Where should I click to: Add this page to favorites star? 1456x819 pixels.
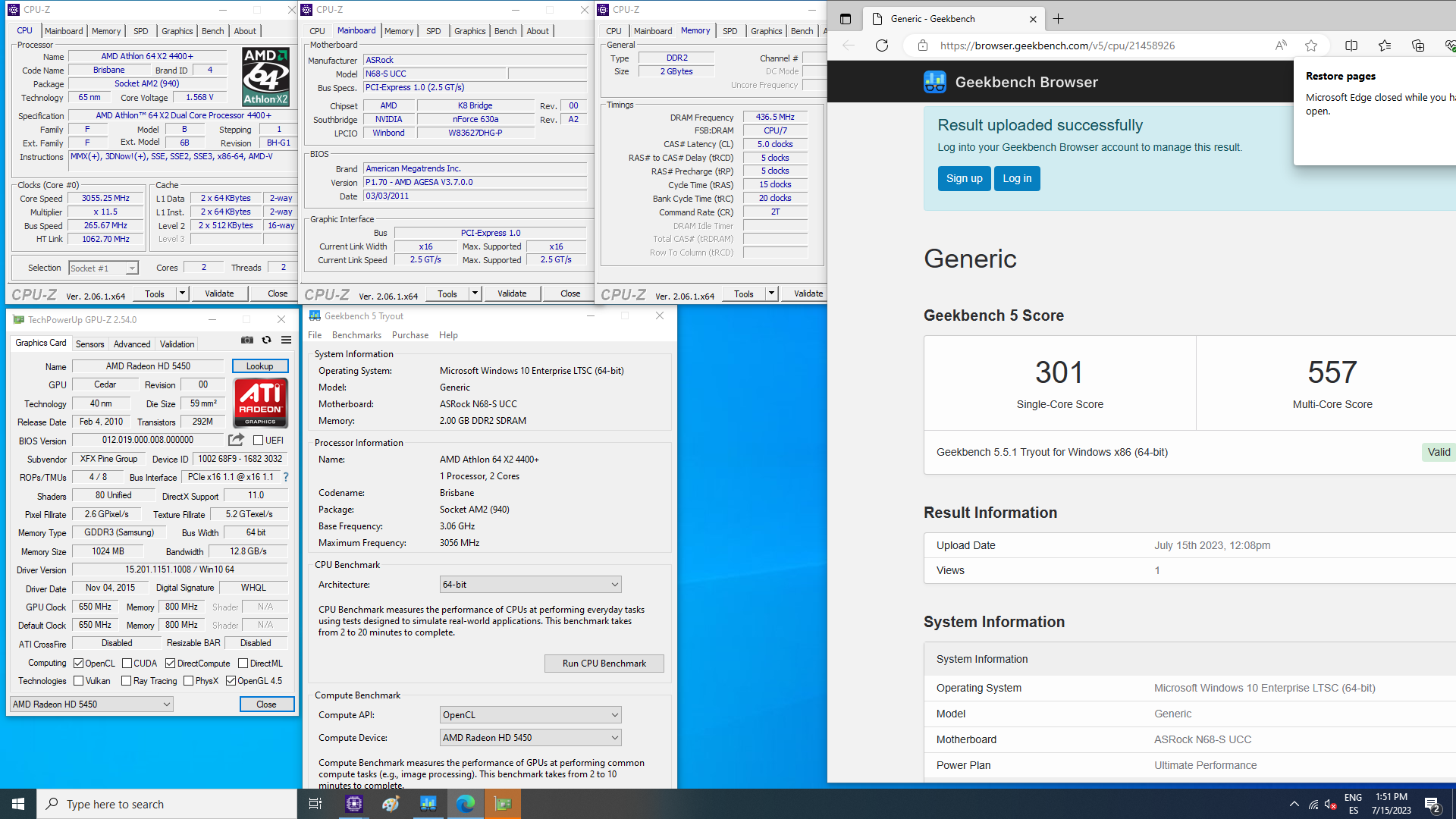coord(1311,45)
